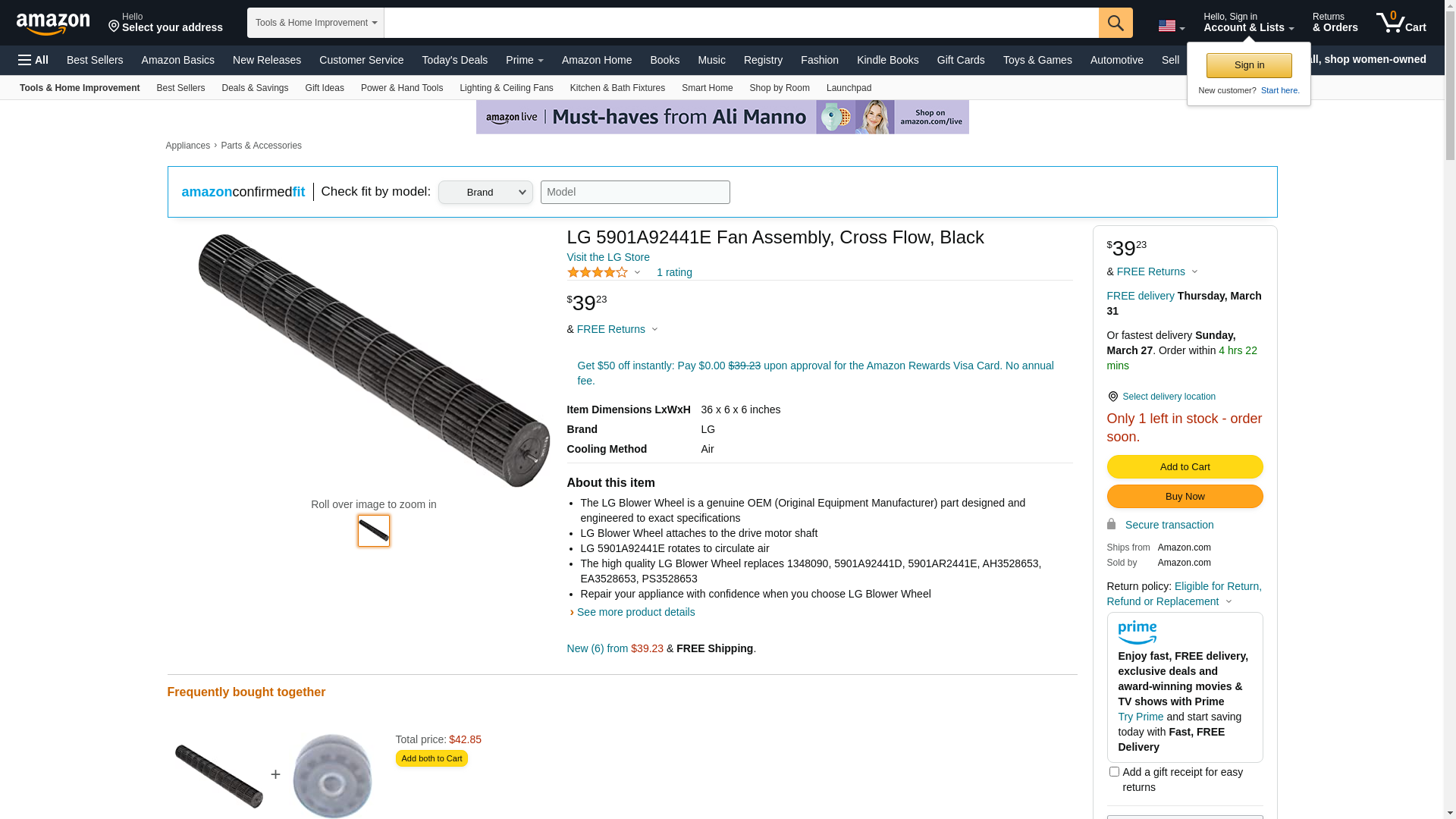
Task: Expand the Tools & Home Improvement search category
Action: point(315,23)
